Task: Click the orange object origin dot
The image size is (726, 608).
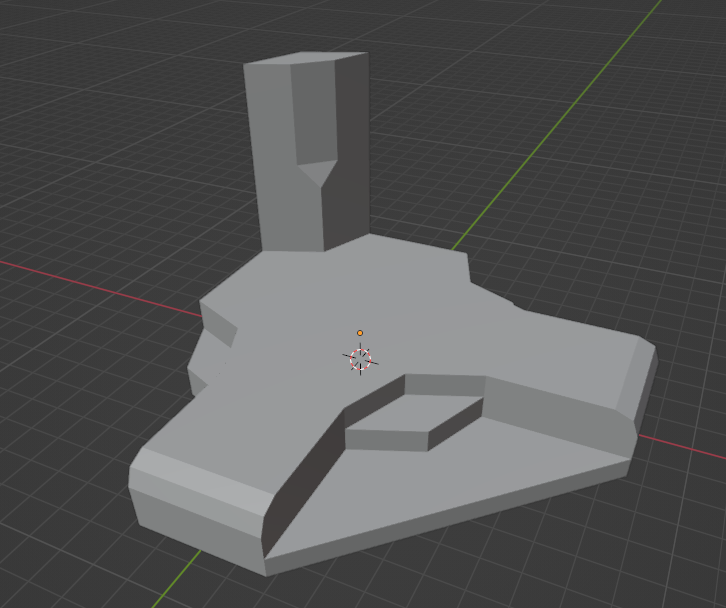Action: 360,333
